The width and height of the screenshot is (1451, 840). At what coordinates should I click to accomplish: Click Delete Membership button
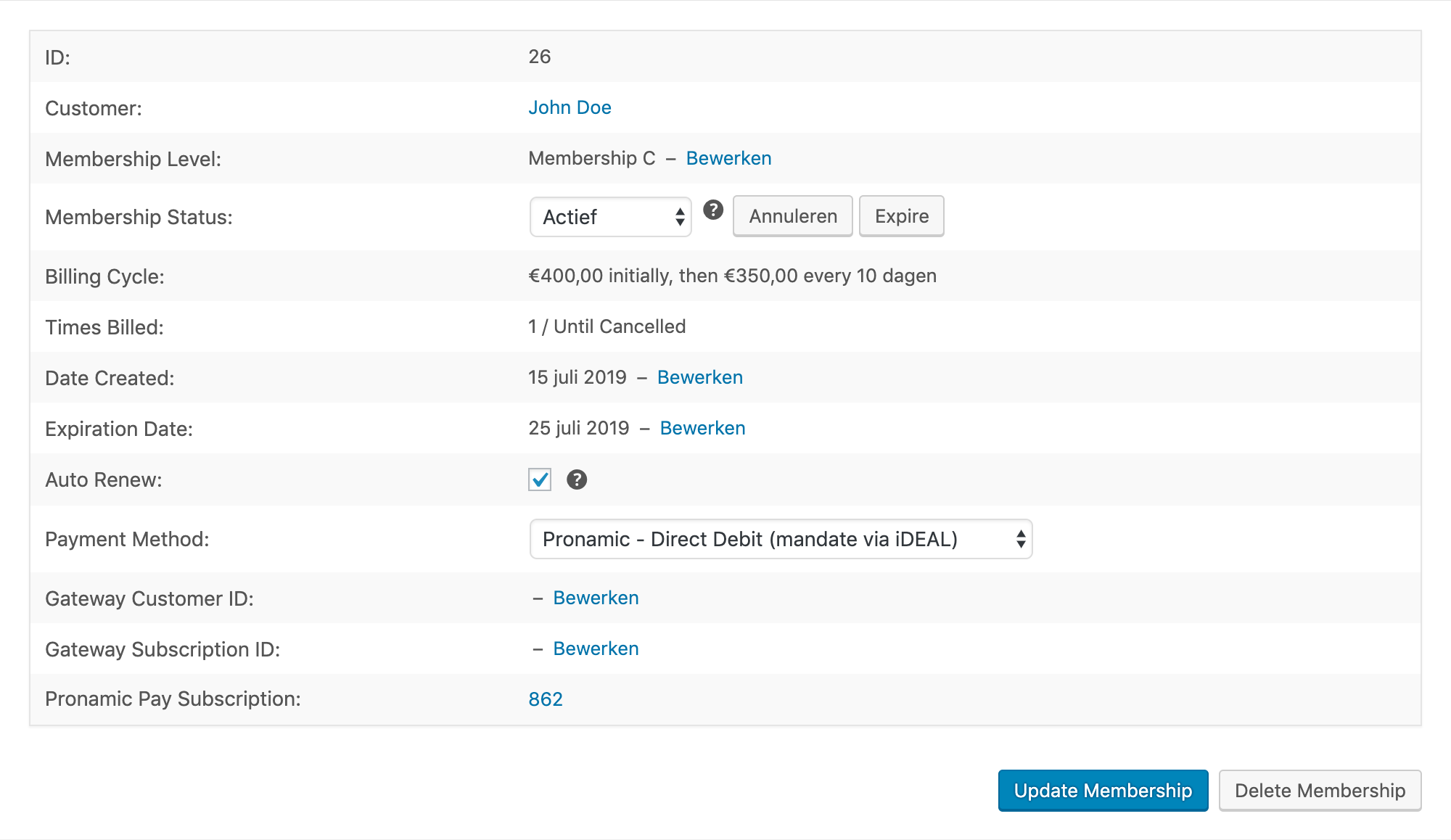pyautogui.click(x=1320, y=791)
